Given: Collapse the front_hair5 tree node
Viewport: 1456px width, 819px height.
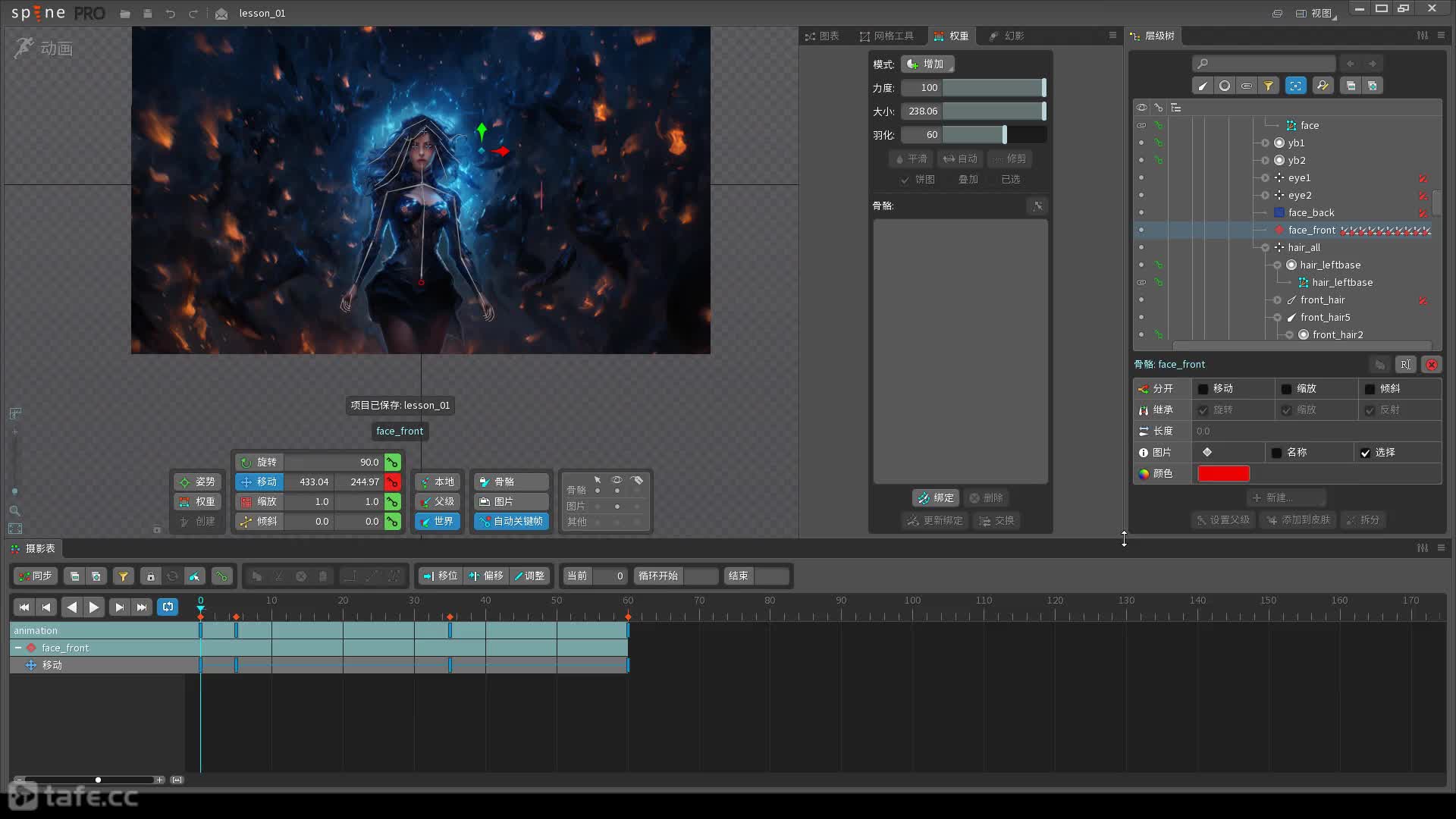Looking at the screenshot, I should pyautogui.click(x=1277, y=317).
